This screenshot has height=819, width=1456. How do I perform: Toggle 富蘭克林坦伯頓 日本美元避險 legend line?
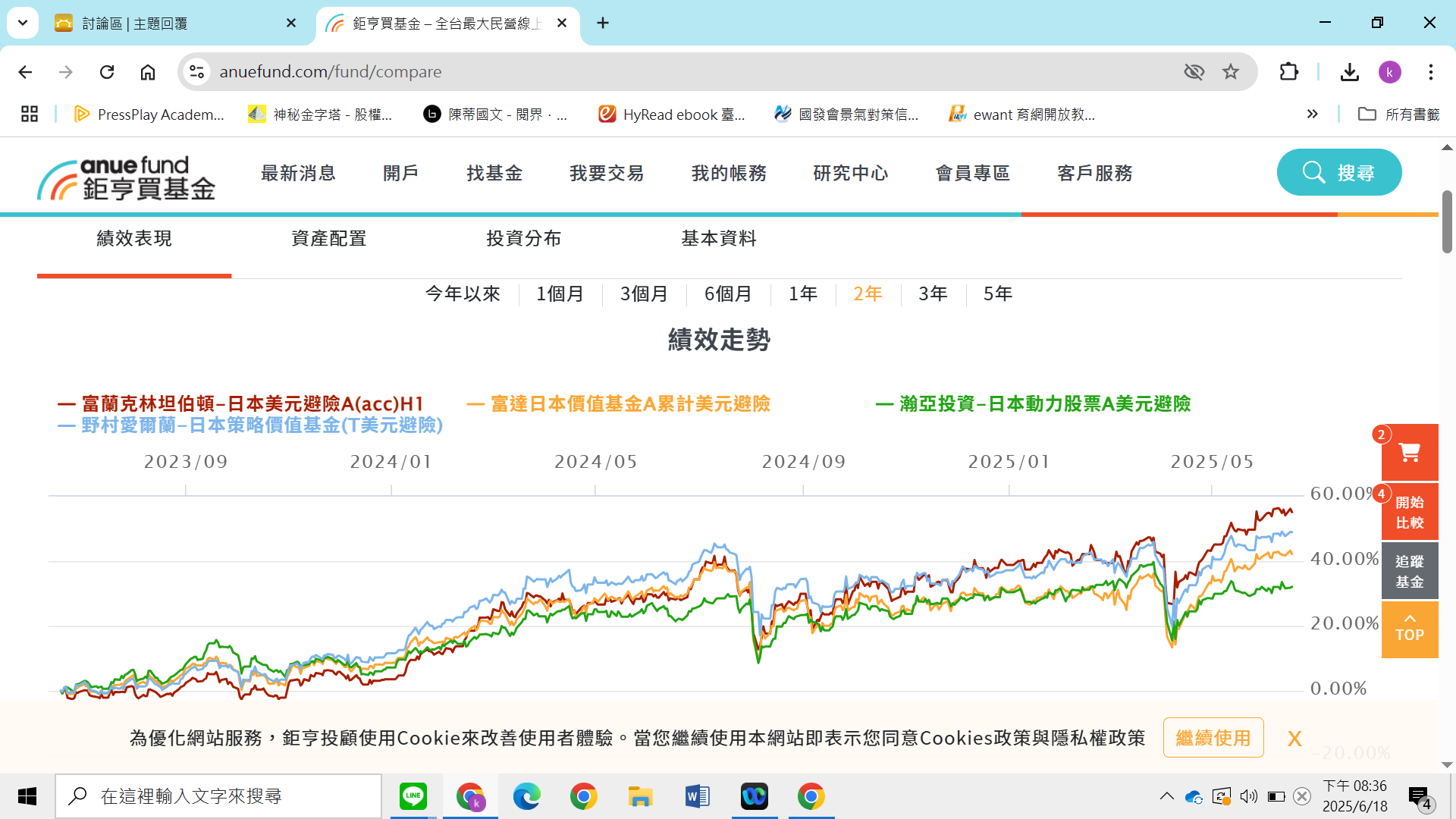click(240, 404)
